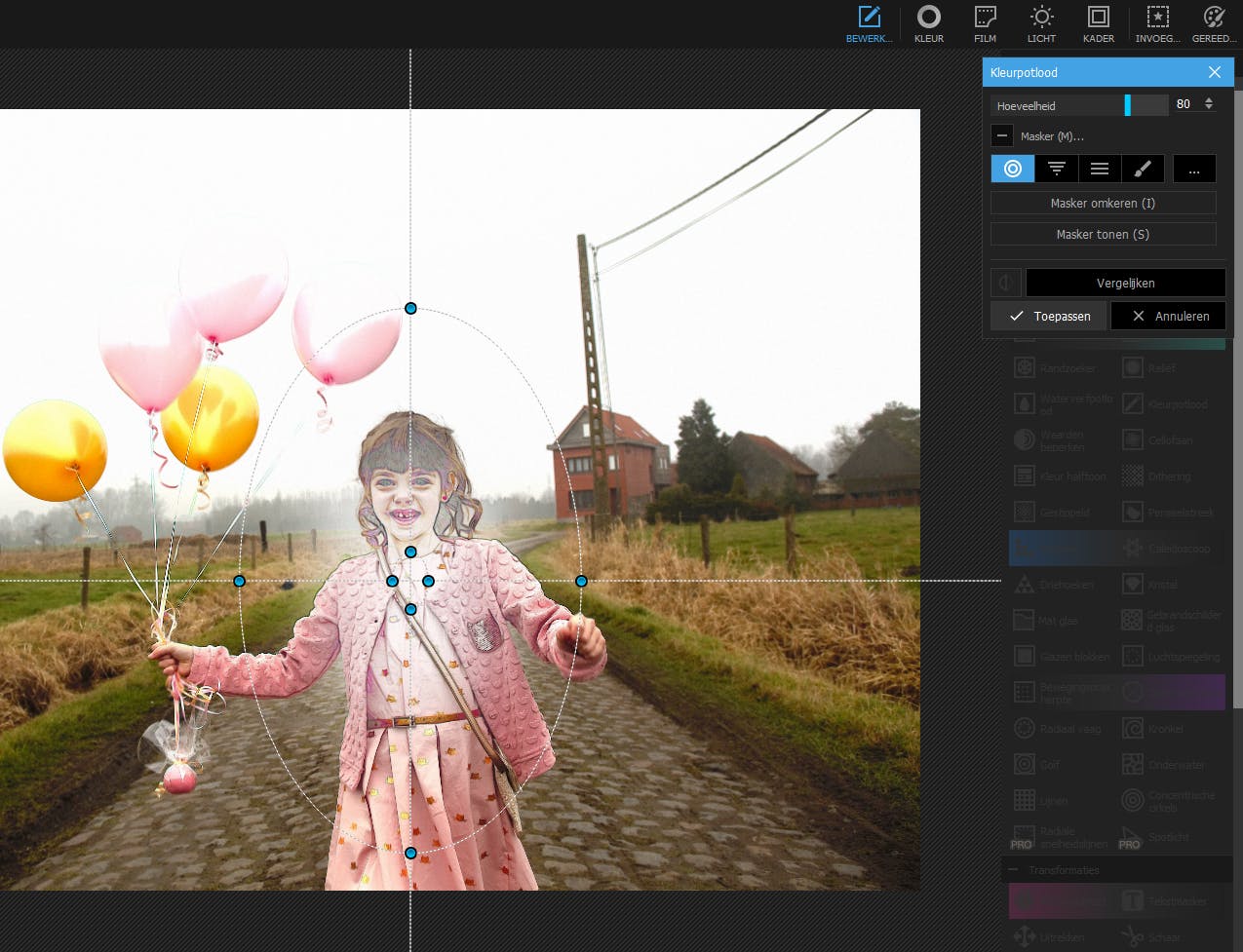Select the brush mask tool
Screen dimensions: 1243x952
coord(1143,169)
